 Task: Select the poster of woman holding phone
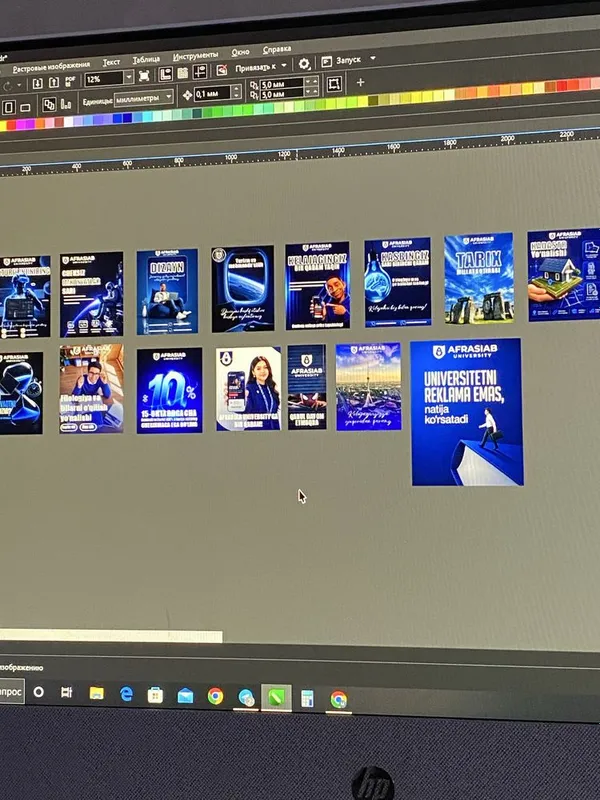pyautogui.click(x=248, y=388)
